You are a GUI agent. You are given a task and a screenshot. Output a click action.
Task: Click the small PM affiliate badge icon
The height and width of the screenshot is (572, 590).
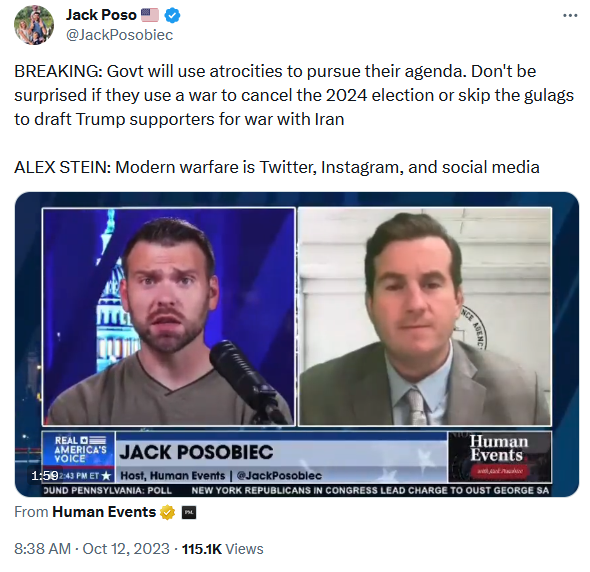tap(189, 513)
